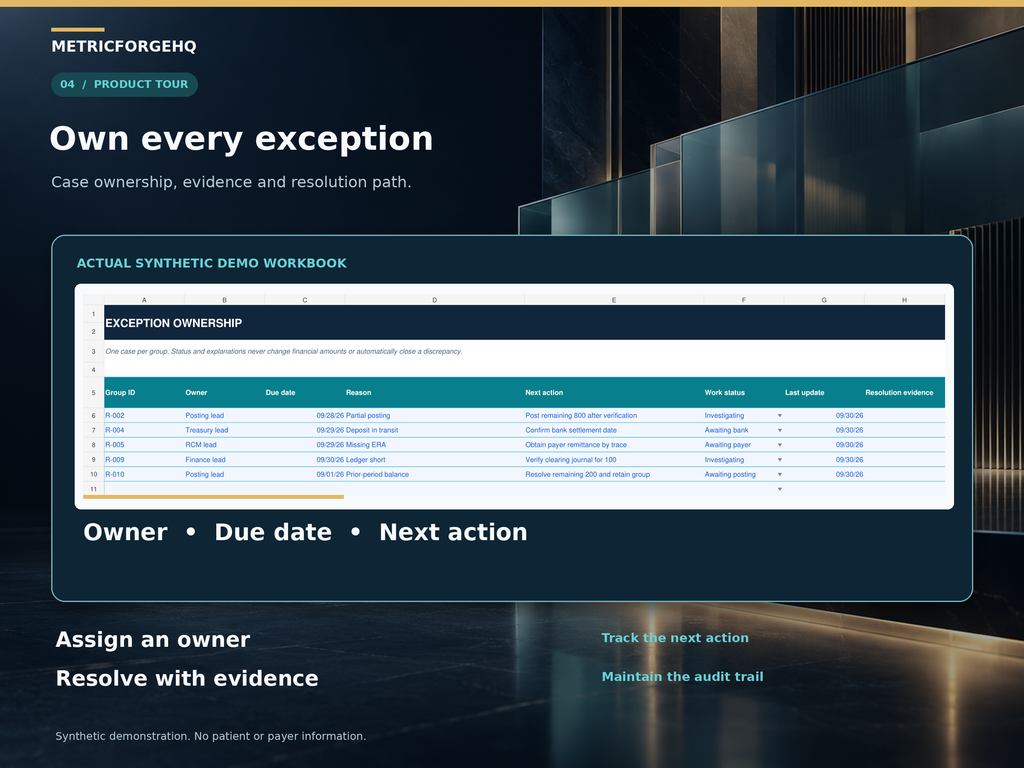Click Resolve remaining 200 and retain group cell

614,475
